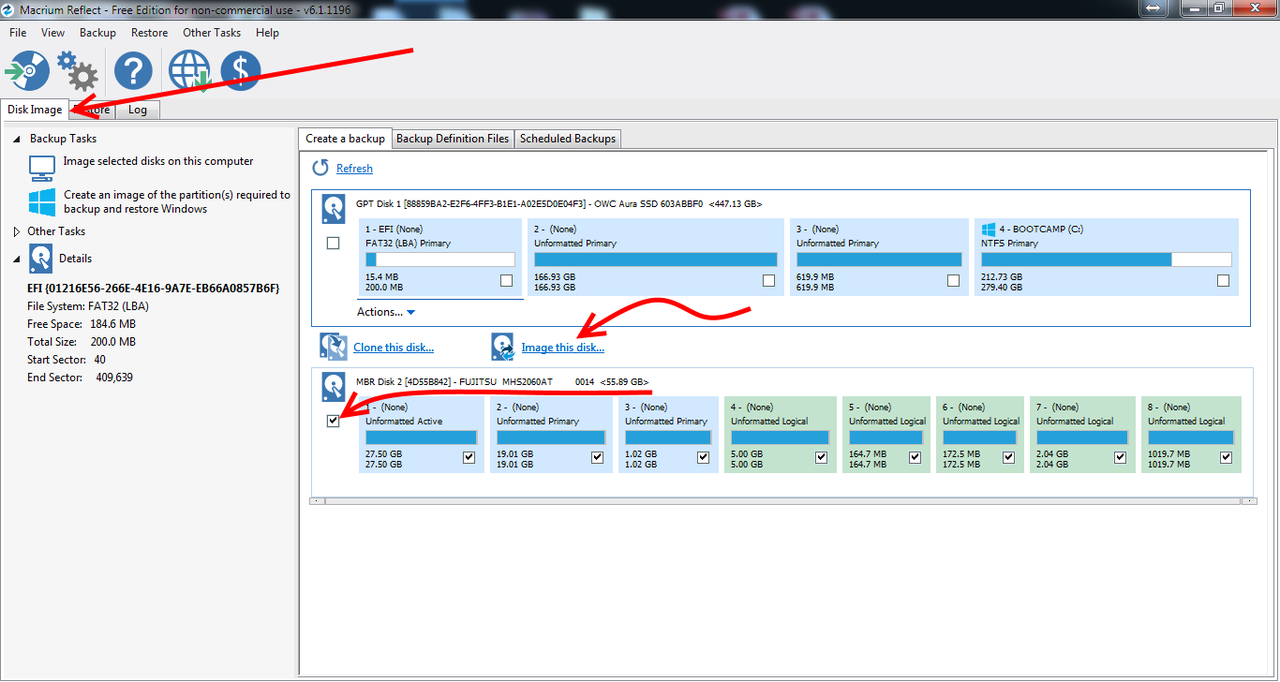This screenshot has width=1280, height=682.
Task: Click the globe download updates icon
Action: 189,71
